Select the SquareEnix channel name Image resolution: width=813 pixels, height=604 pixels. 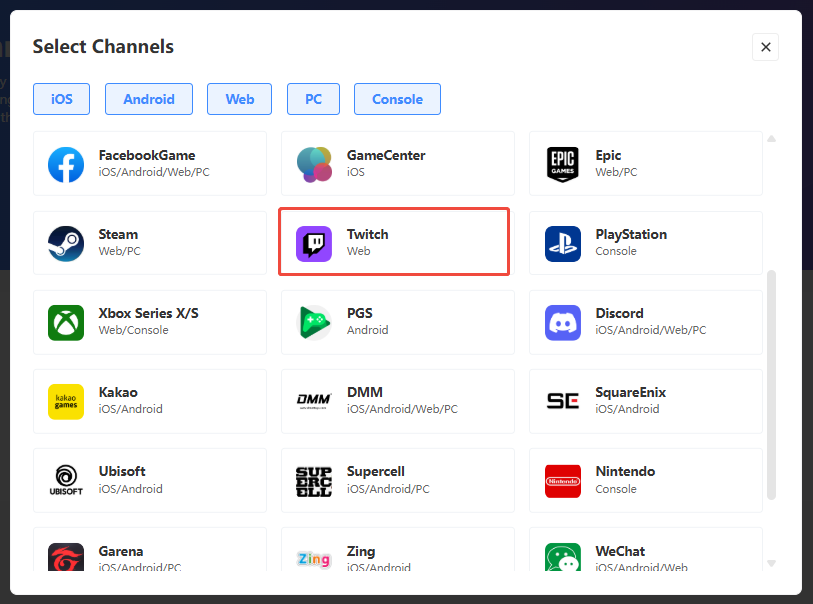[630, 392]
